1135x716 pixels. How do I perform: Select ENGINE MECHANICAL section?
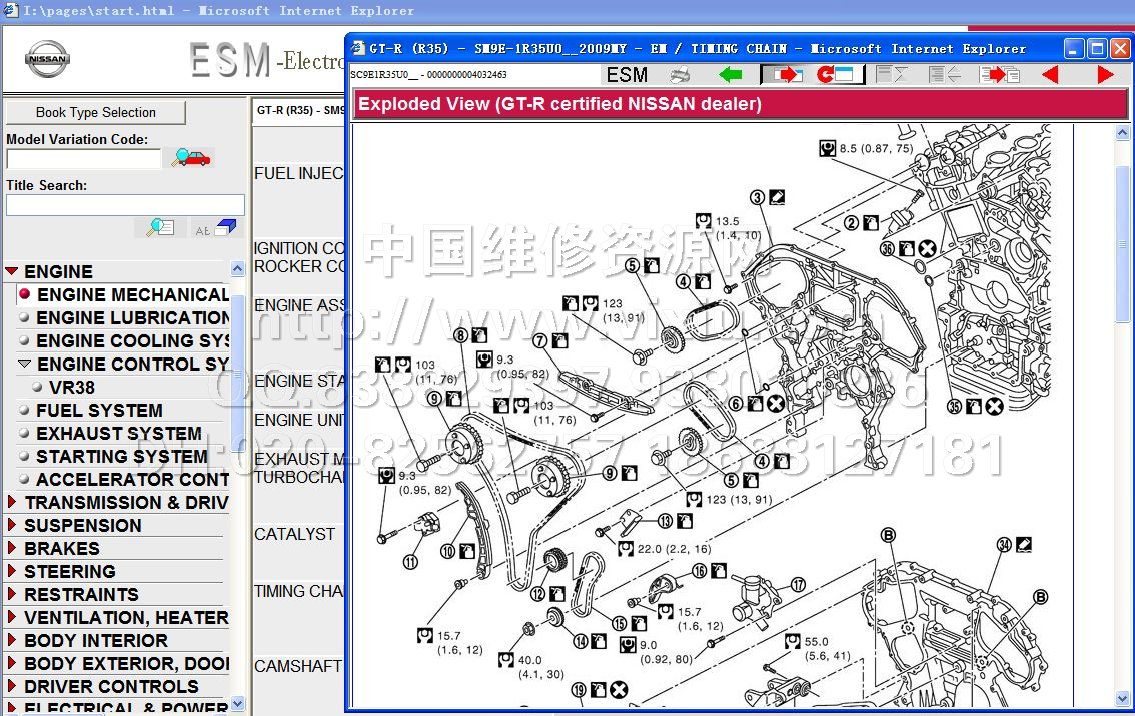(x=132, y=295)
